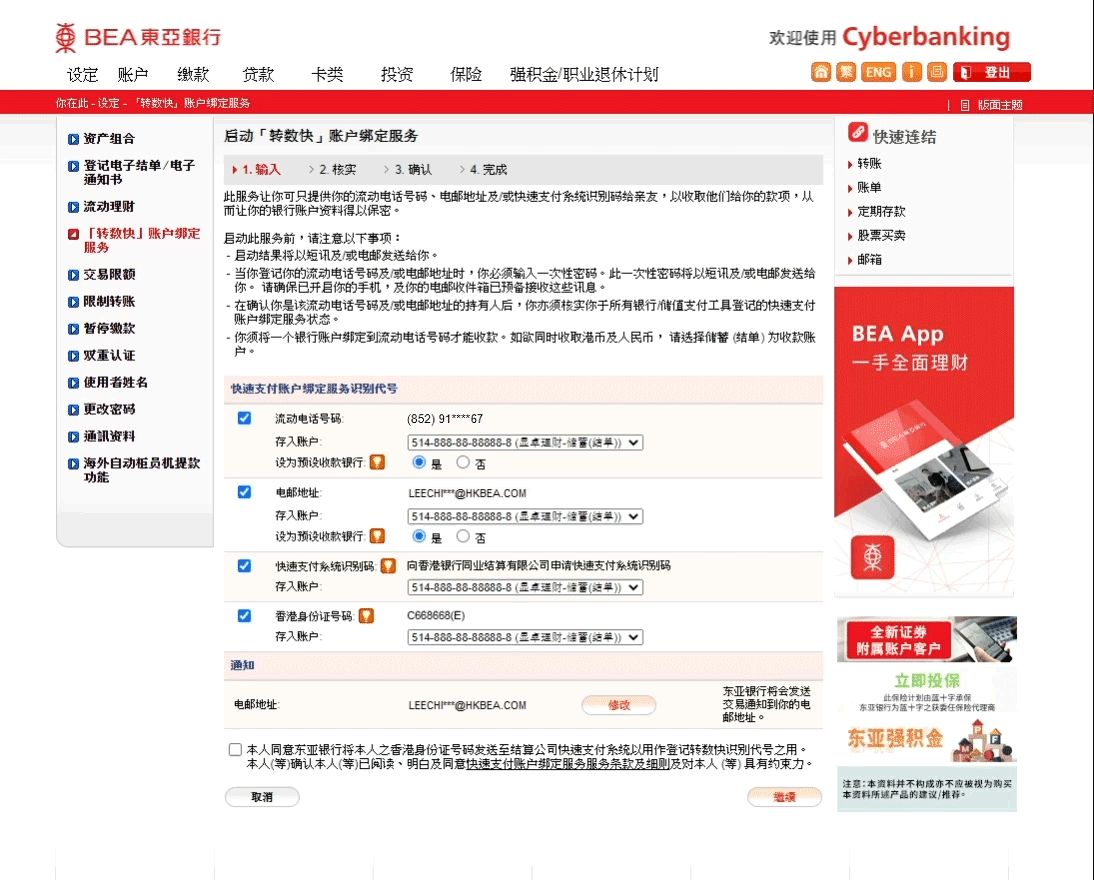Open 强积金/职业退休计划 menu
The image size is (1094, 880).
tap(584, 75)
